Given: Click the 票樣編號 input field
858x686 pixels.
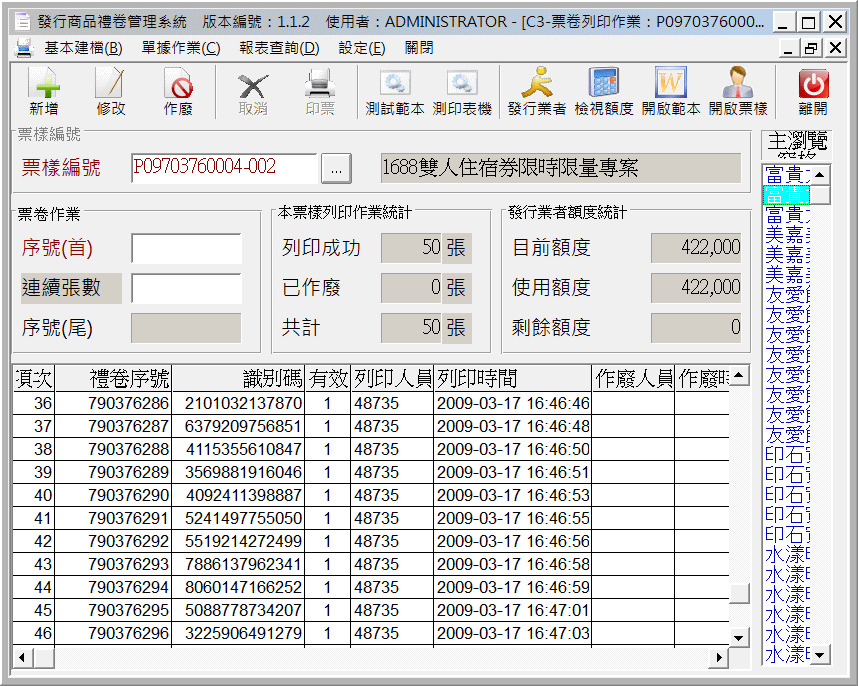Looking at the screenshot, I should coord(224,167).
